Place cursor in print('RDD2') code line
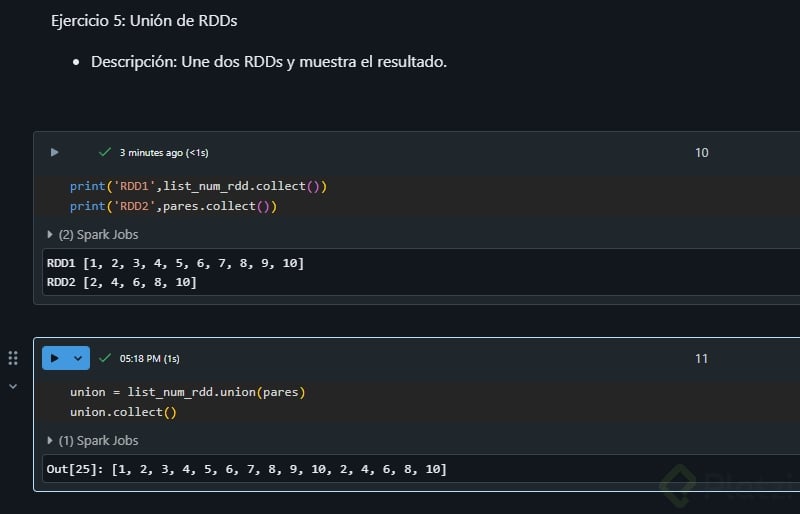 173,206
